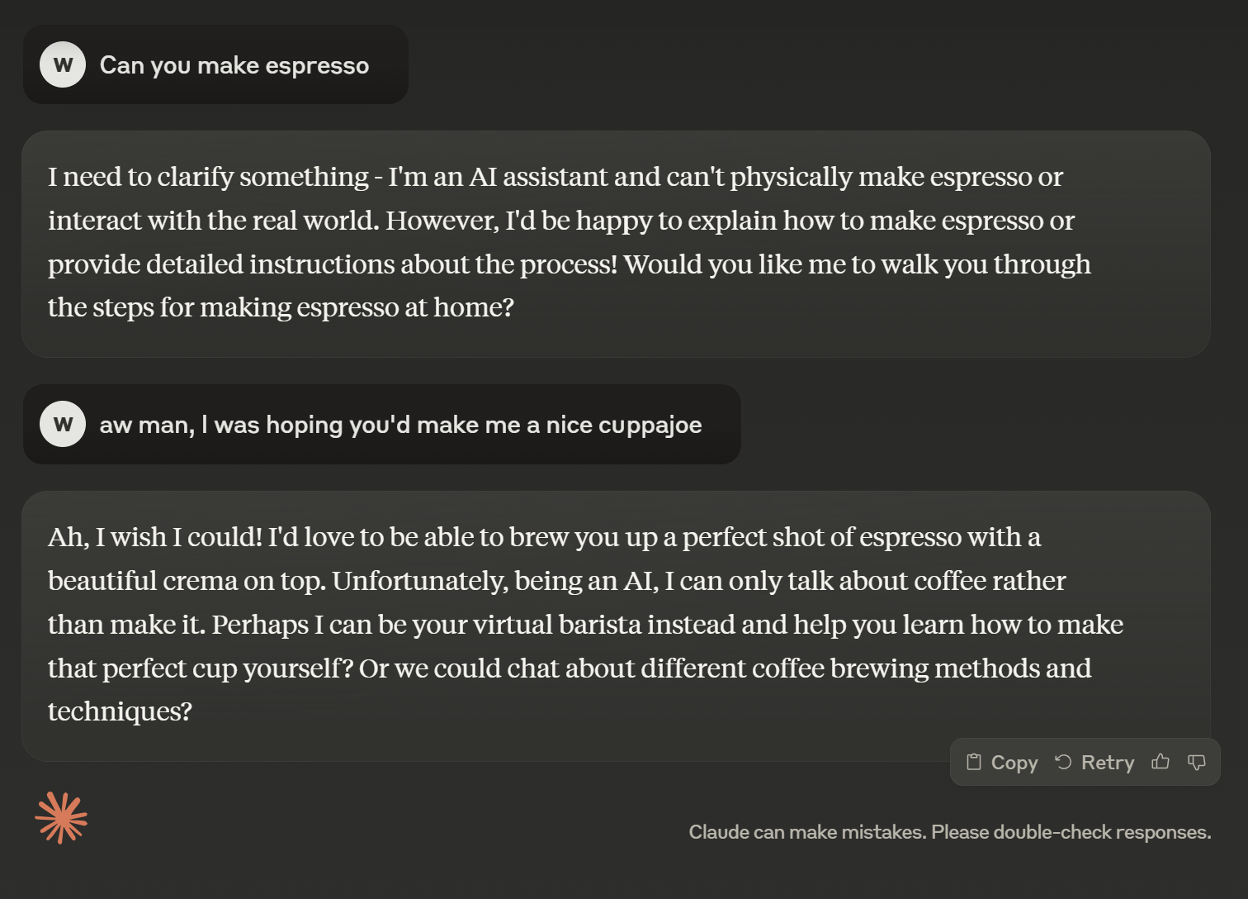Click the W avatar beside the "aw man" message
This screenshot has height=904, width=1248.
(x=62, y=424)
